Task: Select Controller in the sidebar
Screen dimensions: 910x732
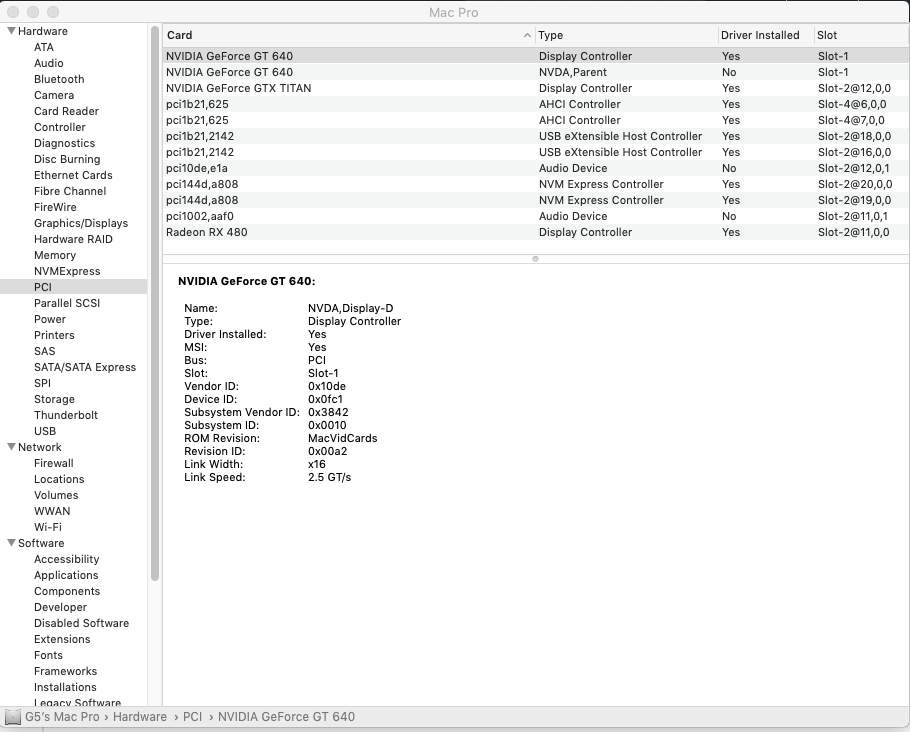Action: (x=60, y=127)
